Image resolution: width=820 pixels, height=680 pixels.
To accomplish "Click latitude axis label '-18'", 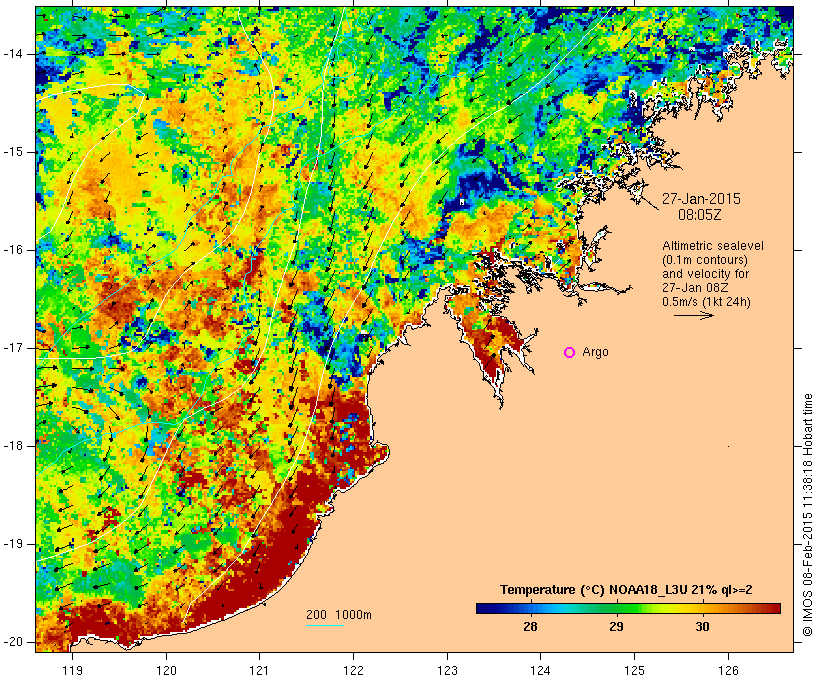I will click(13, 446).
